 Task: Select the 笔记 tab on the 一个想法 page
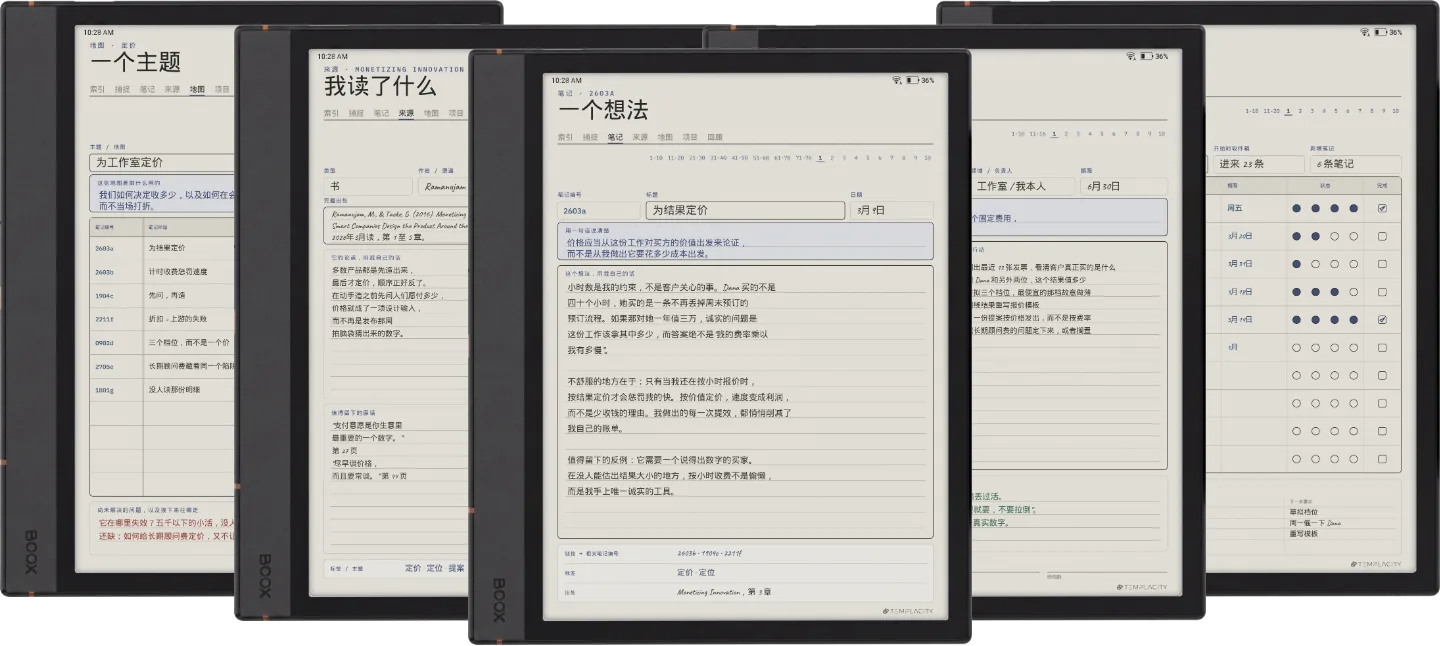coord(615,137)
